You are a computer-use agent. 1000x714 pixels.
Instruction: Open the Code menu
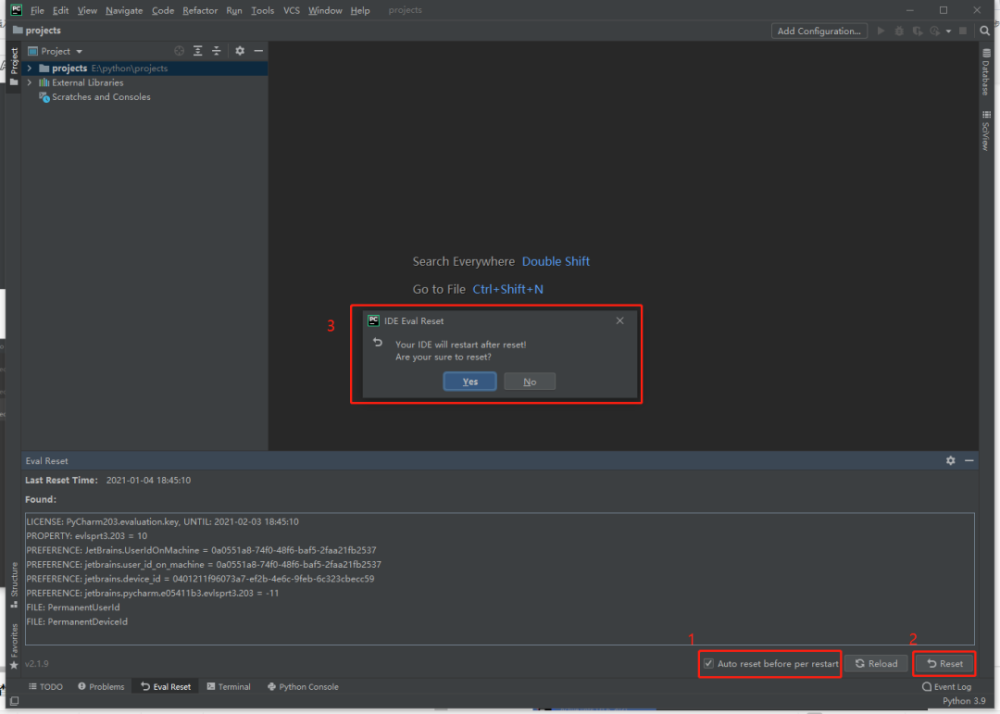[163, 10]
